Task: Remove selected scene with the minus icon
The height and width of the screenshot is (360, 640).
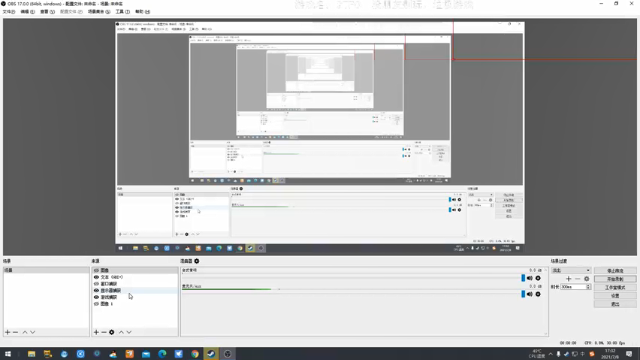Action: click(16, 332)
